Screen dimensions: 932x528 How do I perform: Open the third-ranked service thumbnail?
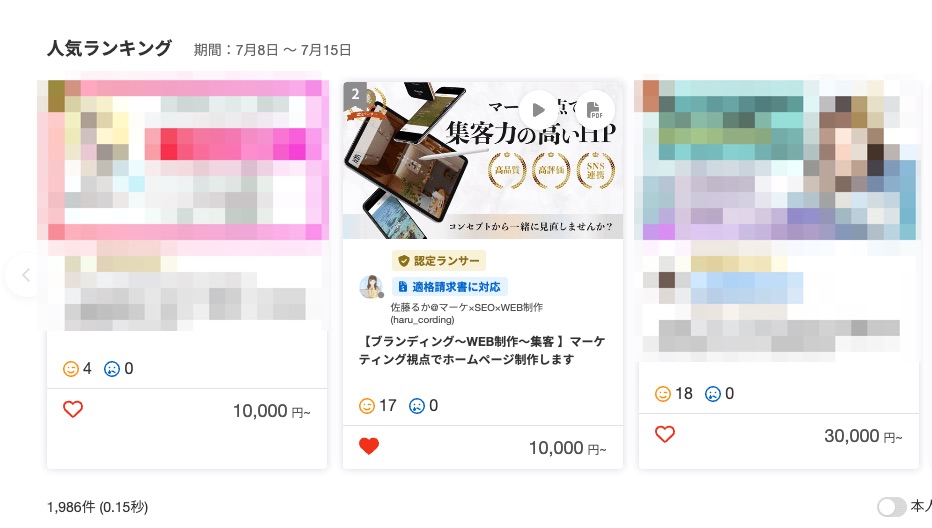(x=777, y=159)
